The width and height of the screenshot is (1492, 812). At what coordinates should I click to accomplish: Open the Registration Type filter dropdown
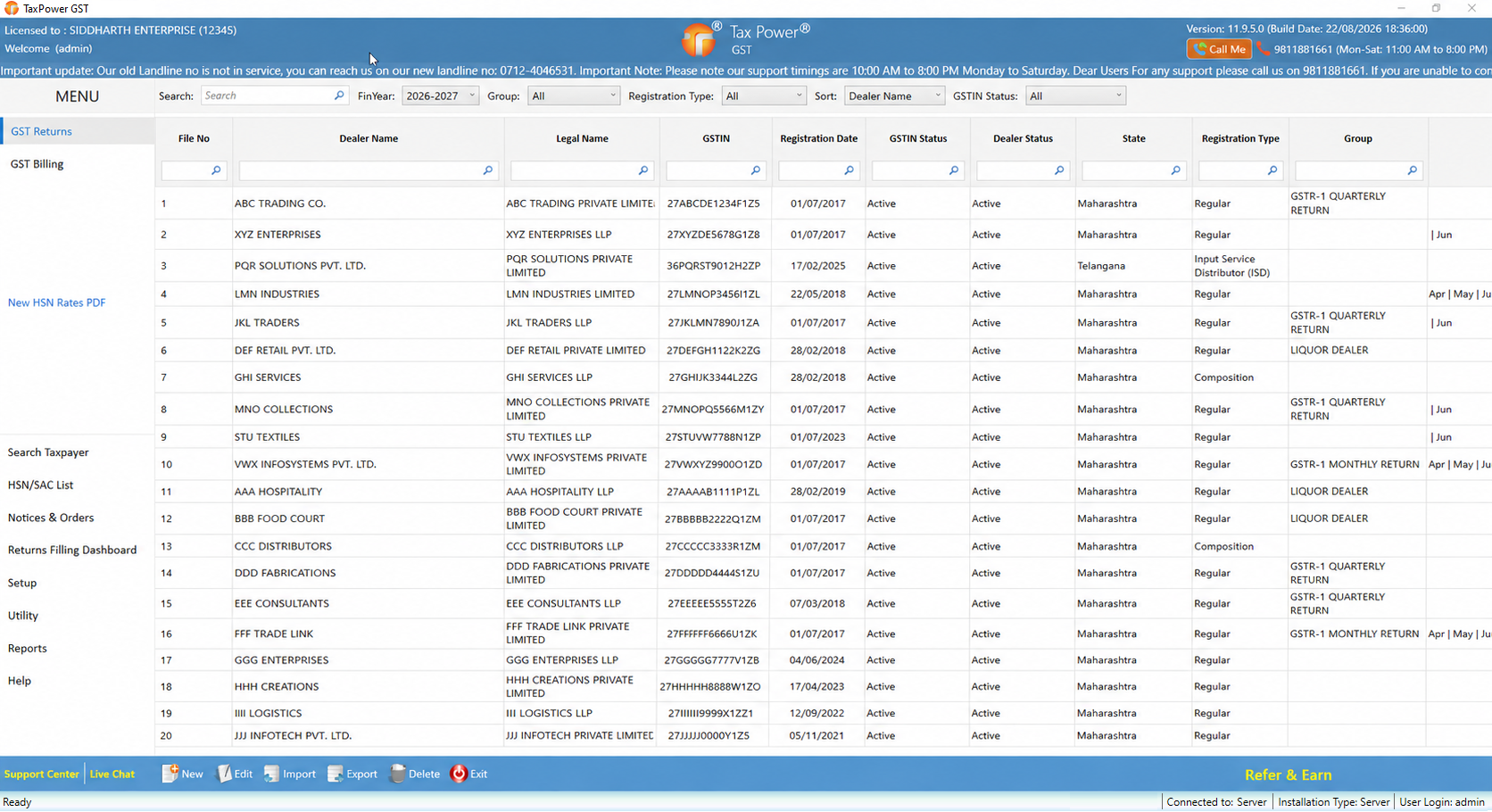764,95
